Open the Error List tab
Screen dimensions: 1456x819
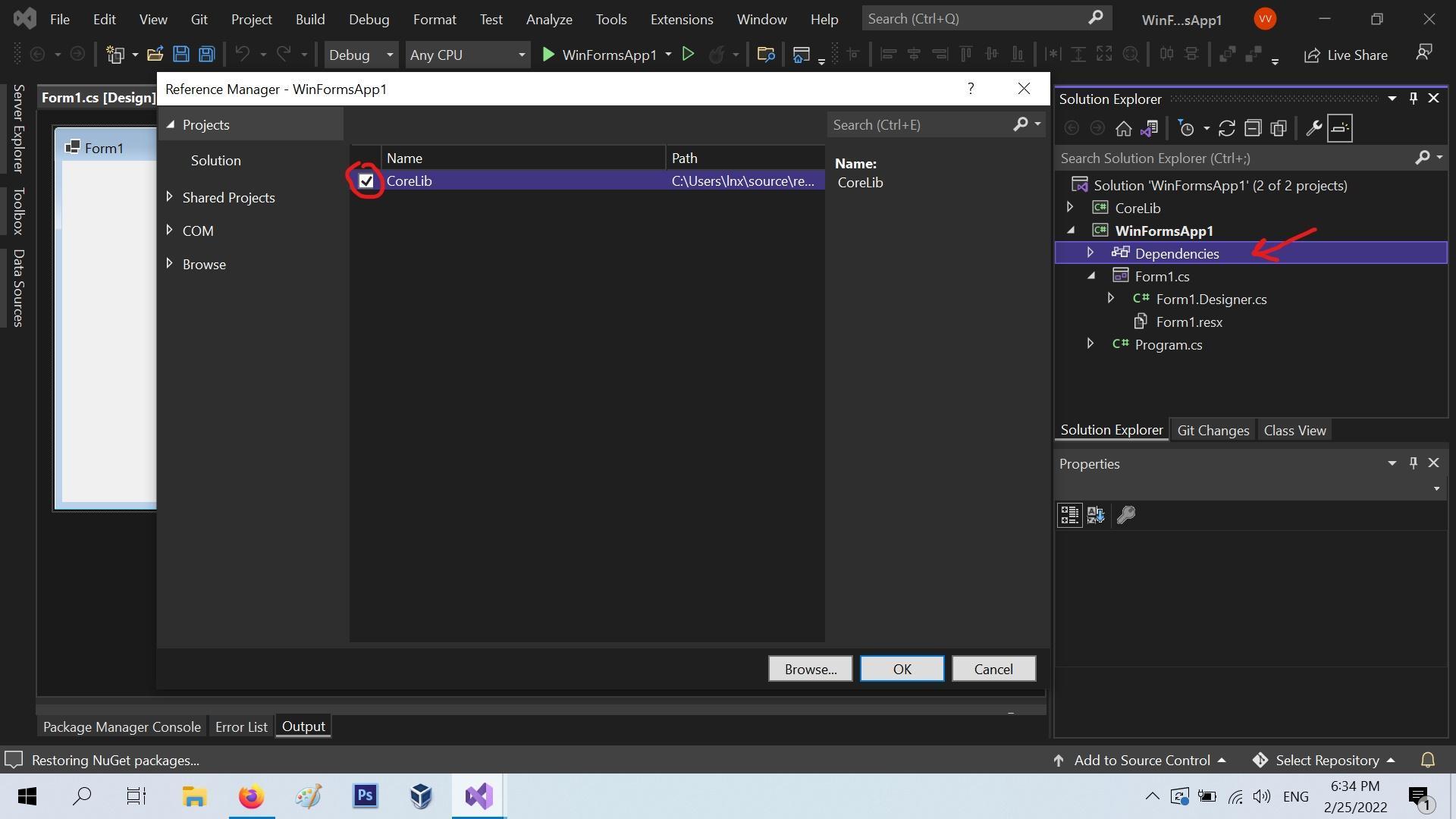pos(241,726)
